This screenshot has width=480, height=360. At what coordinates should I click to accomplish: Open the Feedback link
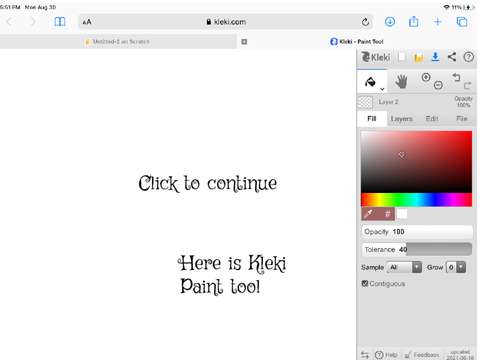[x=422, y=355]
